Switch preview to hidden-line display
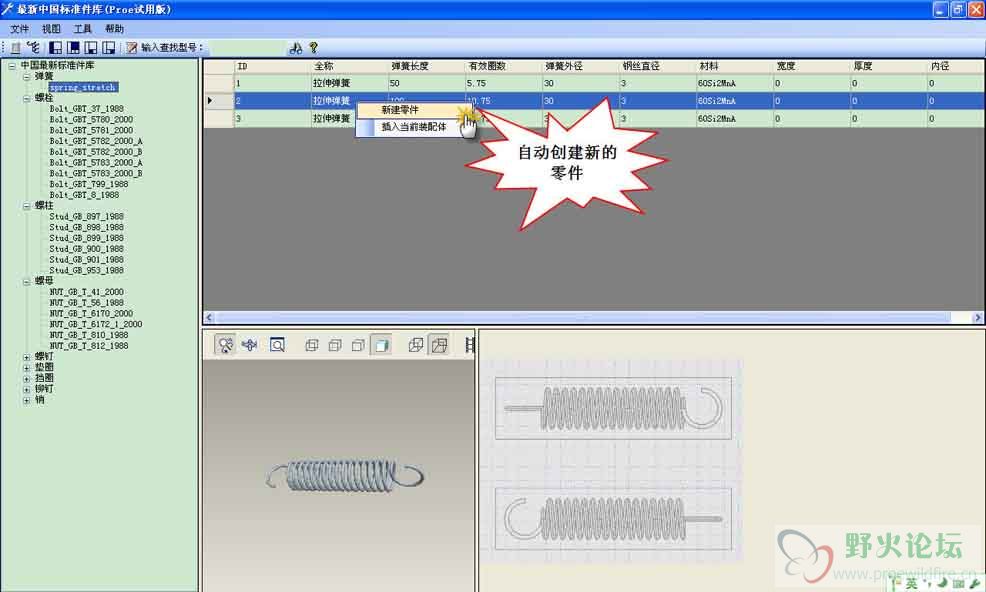This screenshot has height=592, width=986. click(x=335, y=345)
